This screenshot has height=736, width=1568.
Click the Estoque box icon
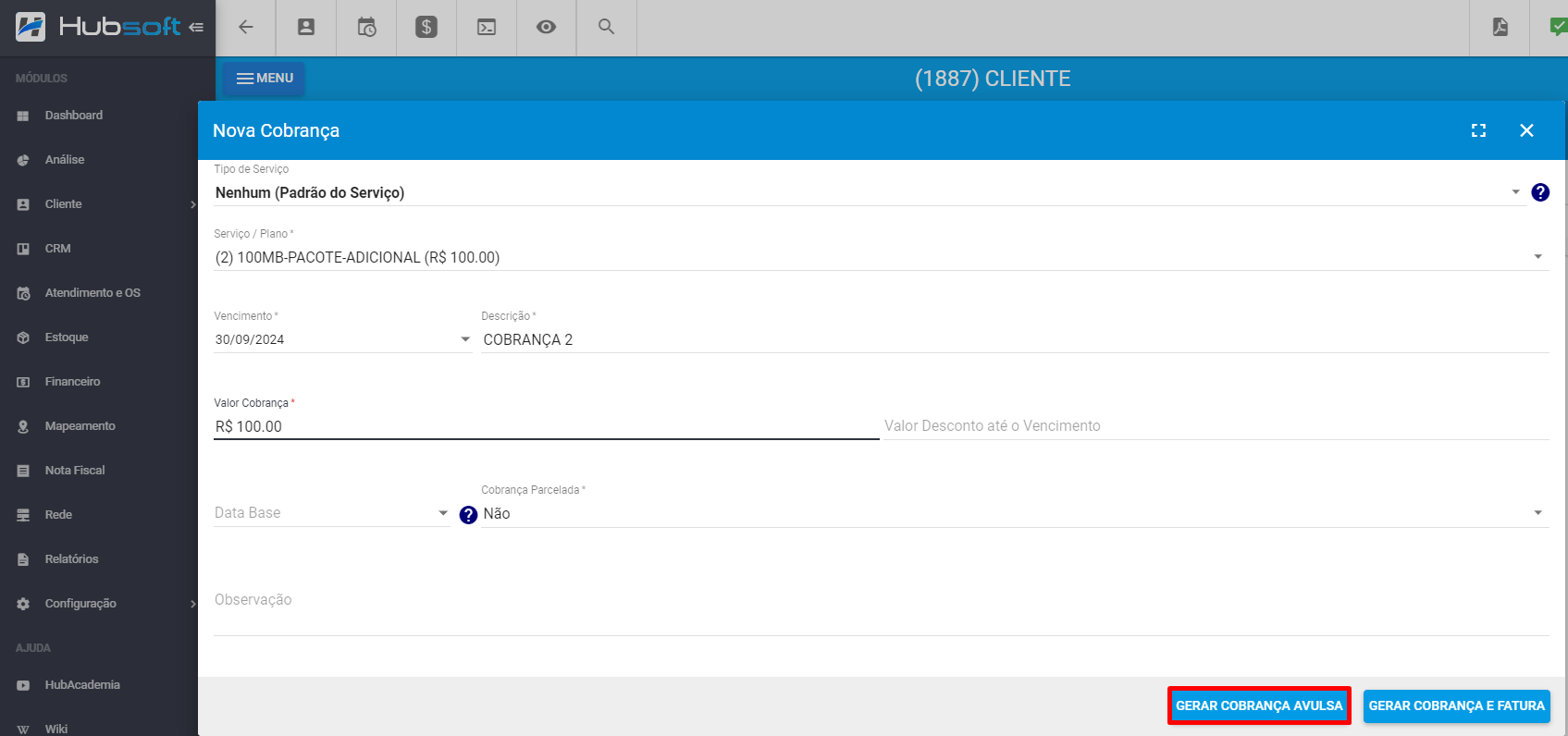(23, 337)
